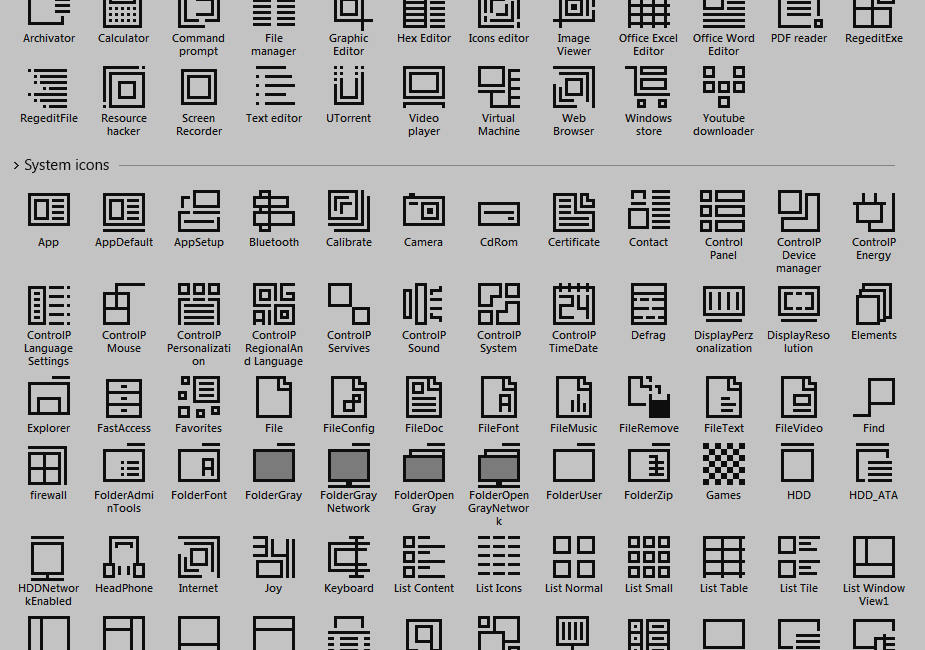
Task: Click the Defrag icon
Action: click(648, 304)
